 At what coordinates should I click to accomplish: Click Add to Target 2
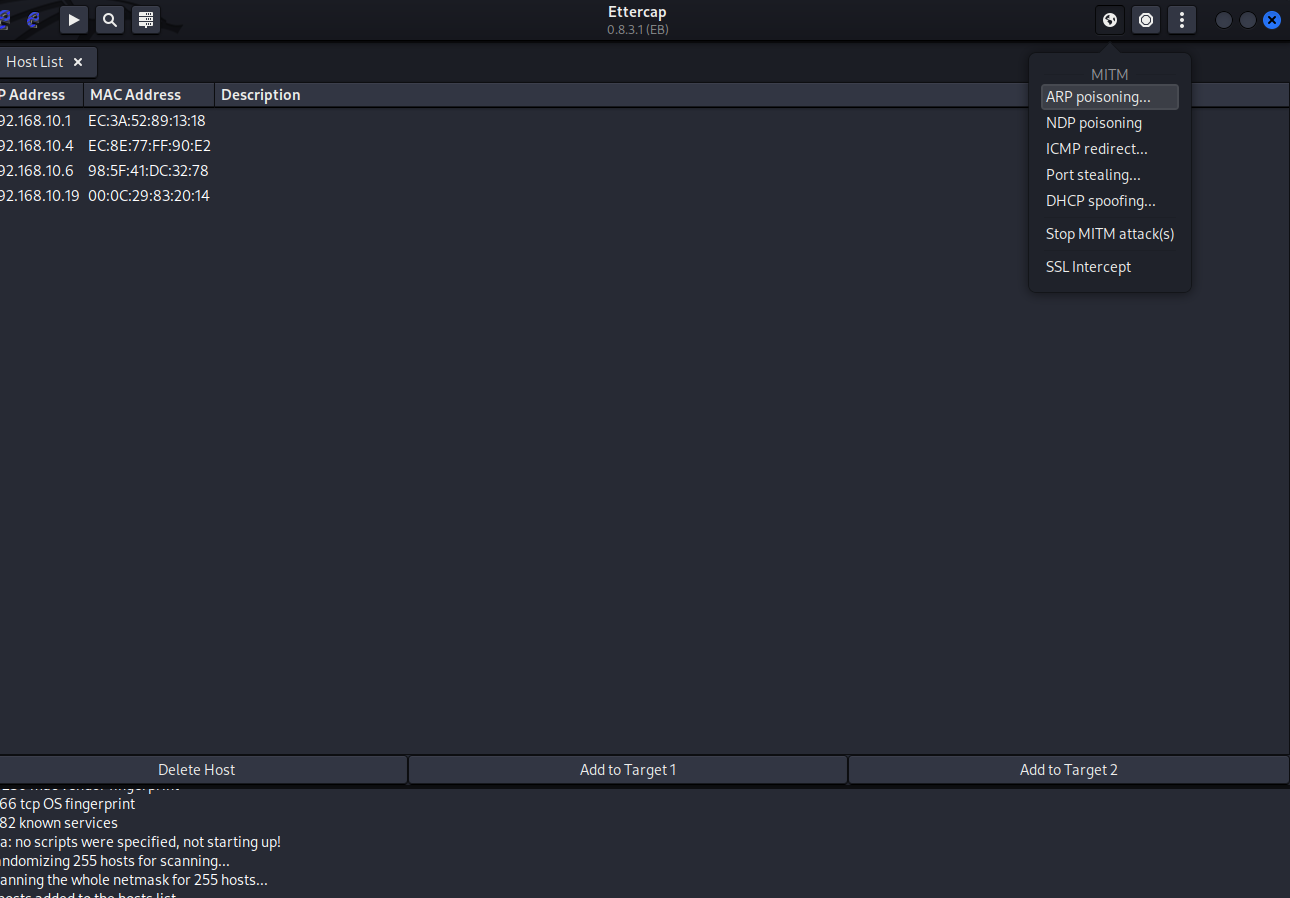coord(1069,770)
